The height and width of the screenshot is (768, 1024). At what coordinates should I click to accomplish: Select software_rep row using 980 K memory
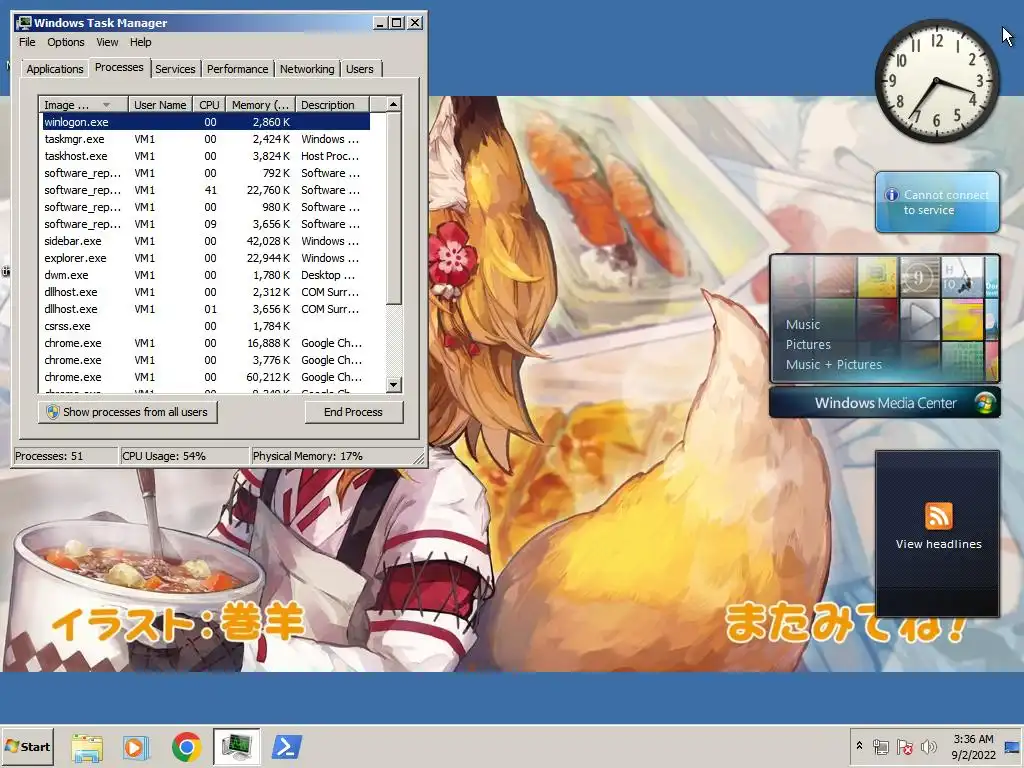(x=206, y=207)
